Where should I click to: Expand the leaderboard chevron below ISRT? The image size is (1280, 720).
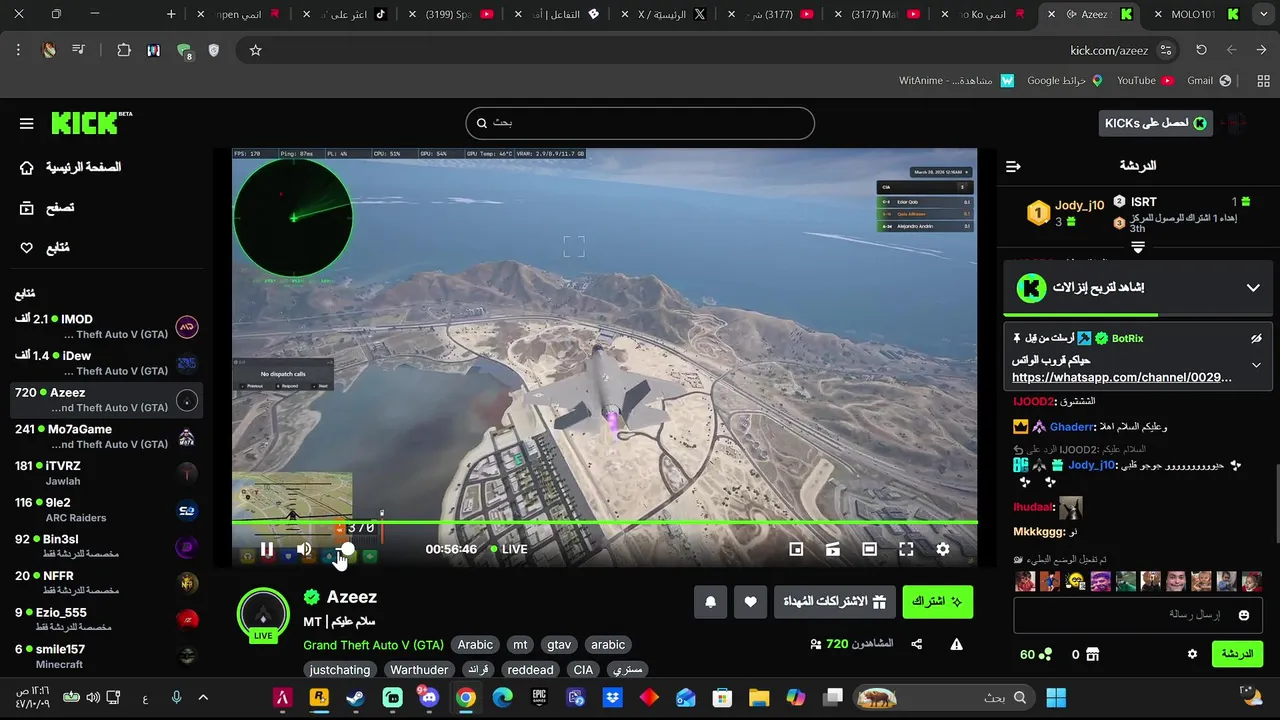coord(1138,247)
